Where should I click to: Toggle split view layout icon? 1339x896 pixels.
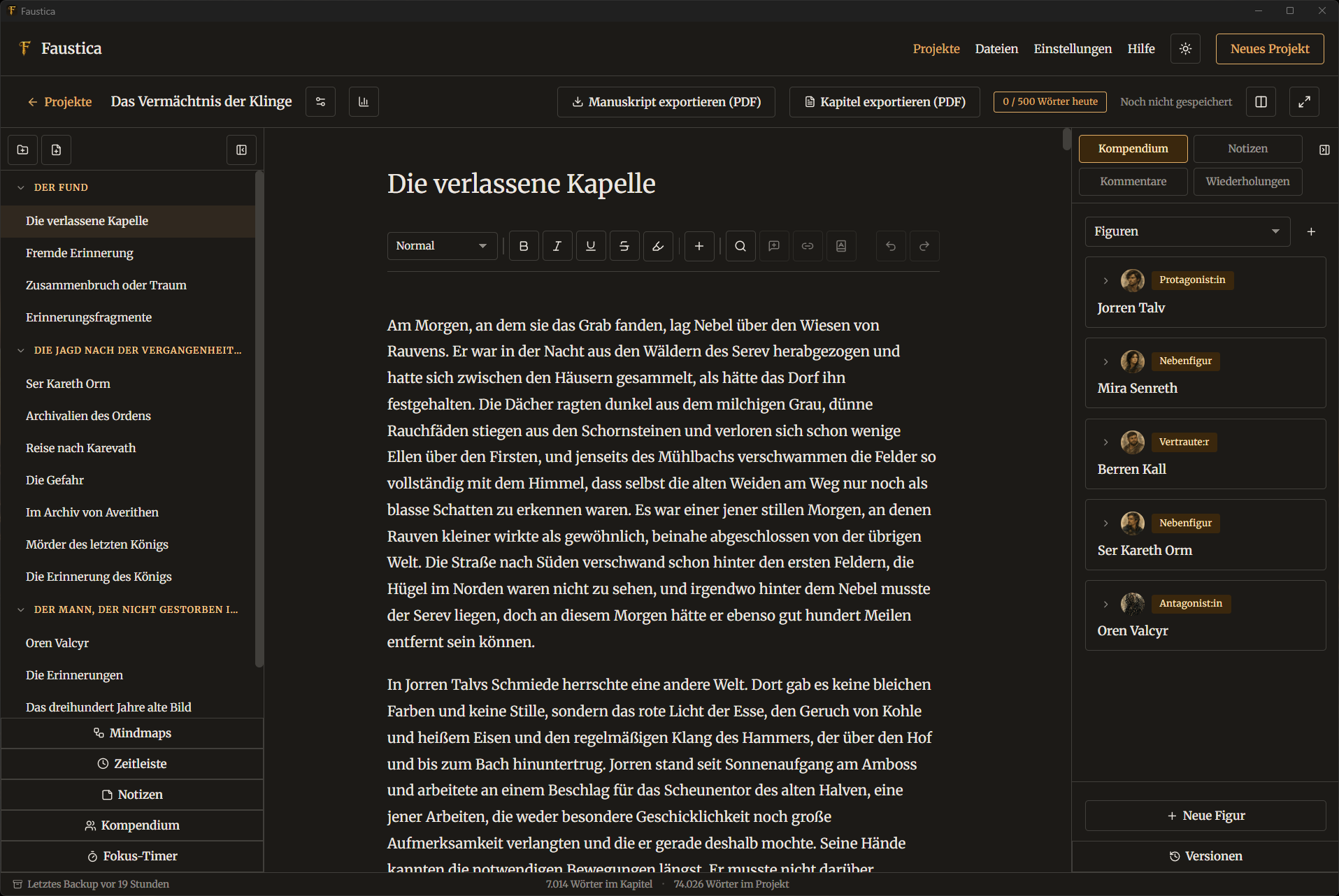click(1261, 102)
